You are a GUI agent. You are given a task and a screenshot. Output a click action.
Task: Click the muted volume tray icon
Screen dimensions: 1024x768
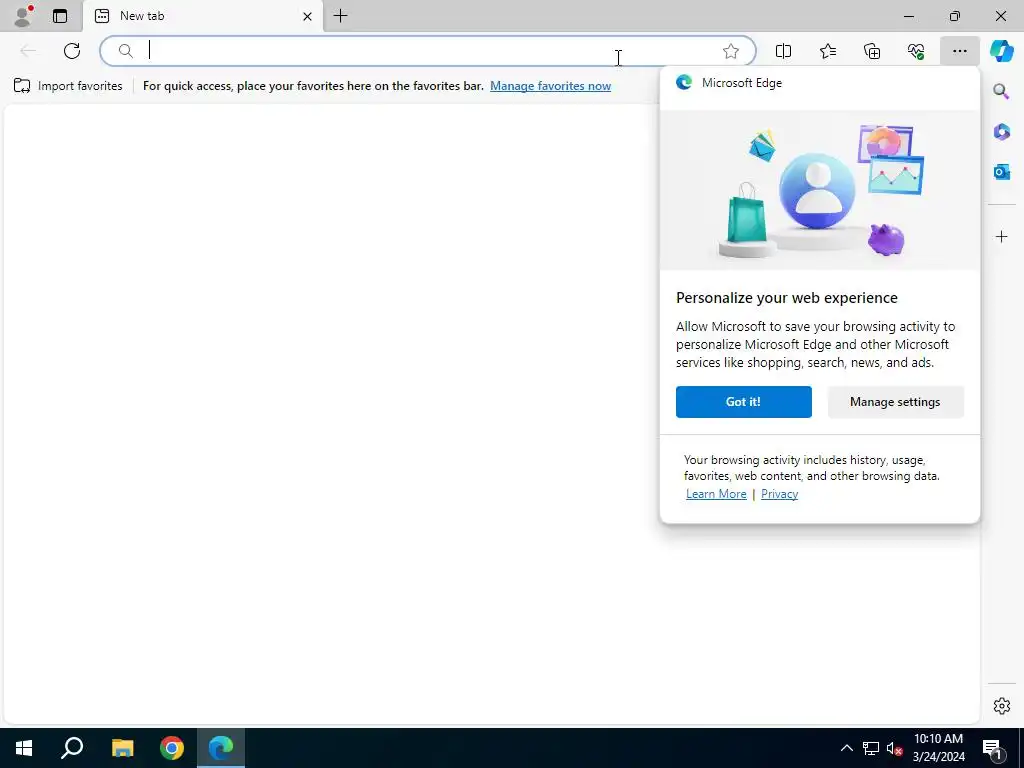(x=894, y=748)
